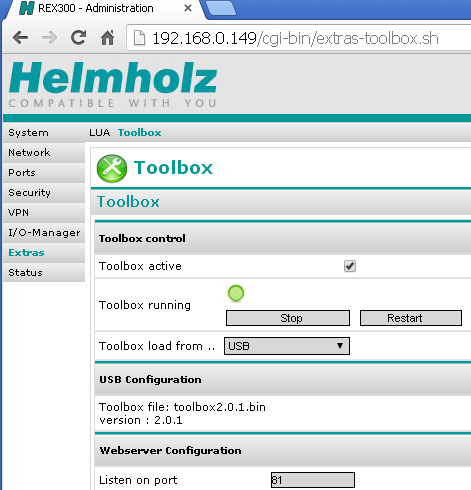Screen dimensions: 471x490
Task: Click the Listen on port label
Action: pos(138,480)
